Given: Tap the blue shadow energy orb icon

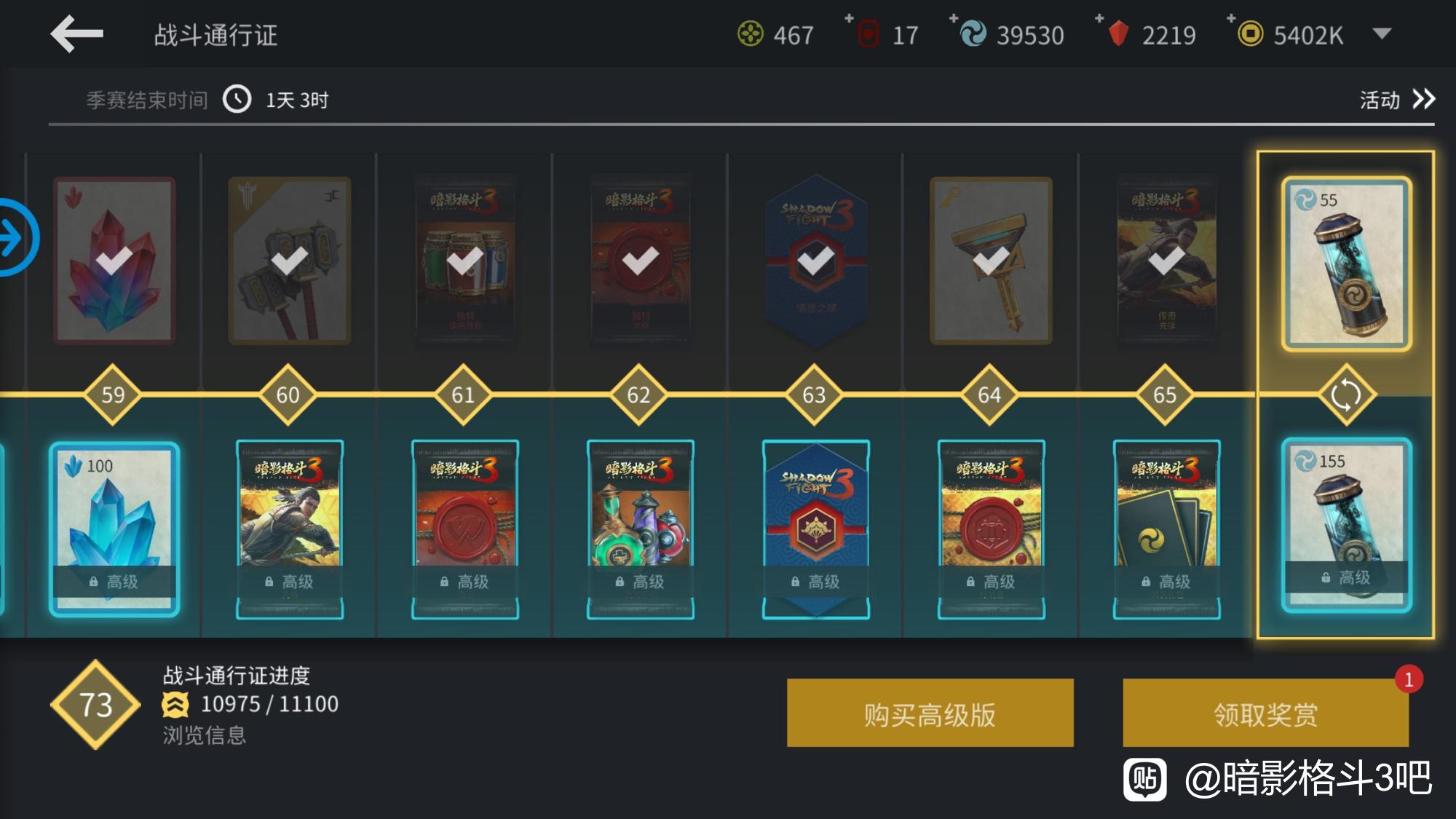Looking at the screenshot, I should (x=973, y=34).
